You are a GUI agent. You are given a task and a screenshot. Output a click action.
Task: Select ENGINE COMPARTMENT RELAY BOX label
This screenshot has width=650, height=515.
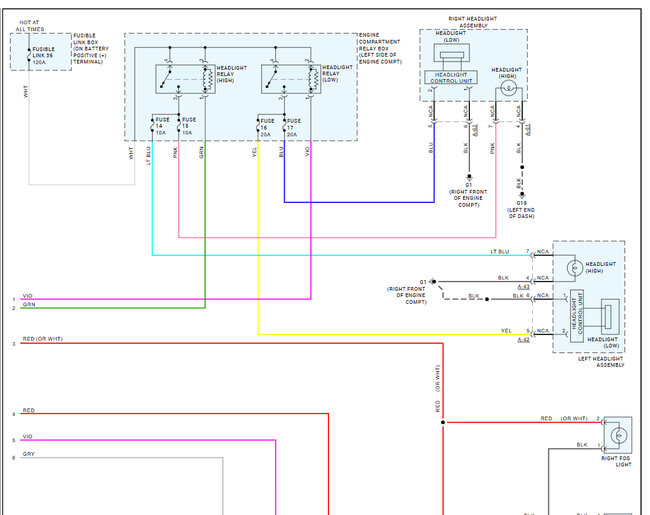coord(380,48)
